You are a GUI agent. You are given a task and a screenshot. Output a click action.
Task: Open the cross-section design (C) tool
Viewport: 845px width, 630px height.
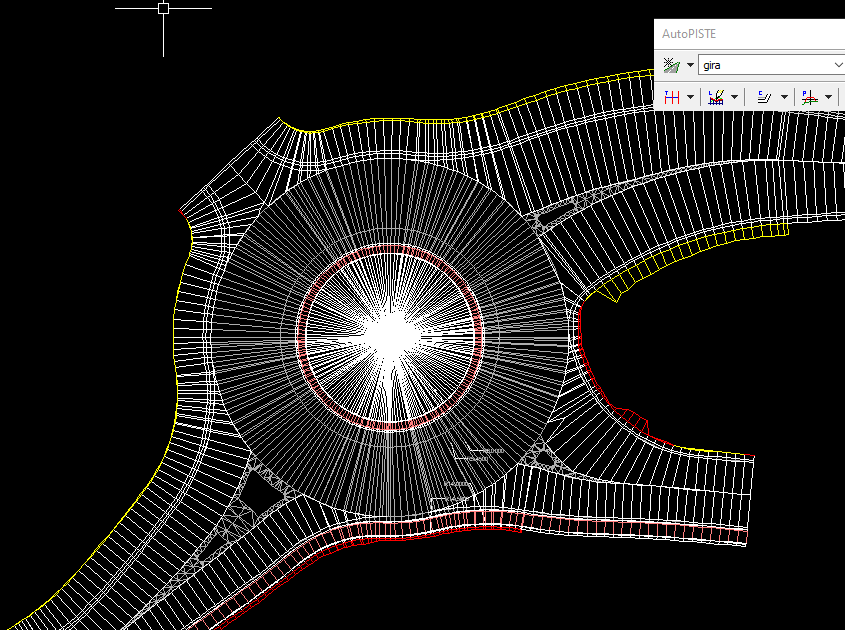764,97
